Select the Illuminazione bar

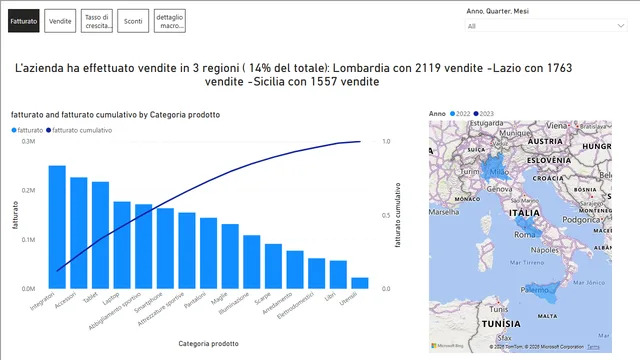pyautogui.click(x=252, y=262)
